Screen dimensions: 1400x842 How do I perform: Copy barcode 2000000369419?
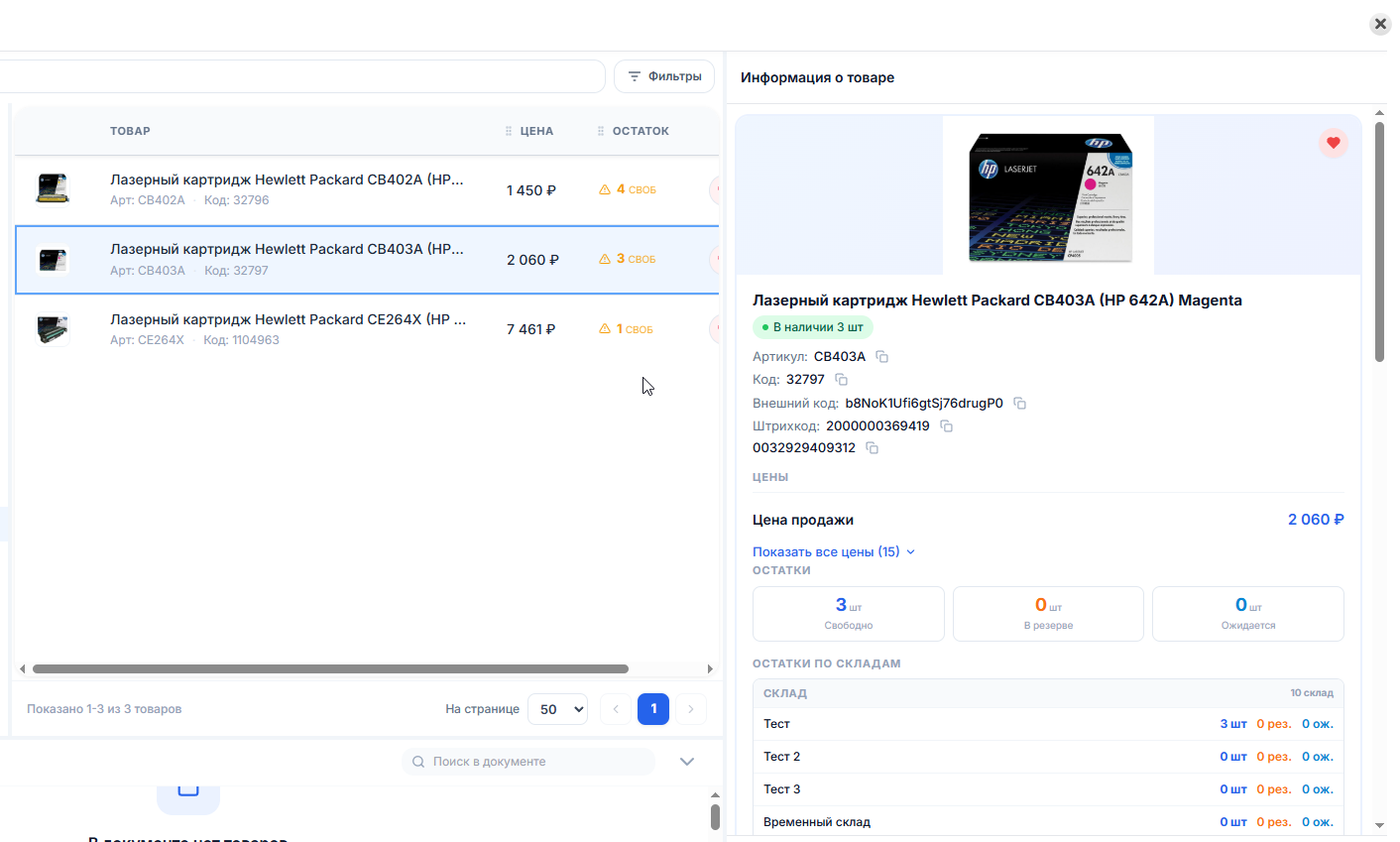click(946, 426)
